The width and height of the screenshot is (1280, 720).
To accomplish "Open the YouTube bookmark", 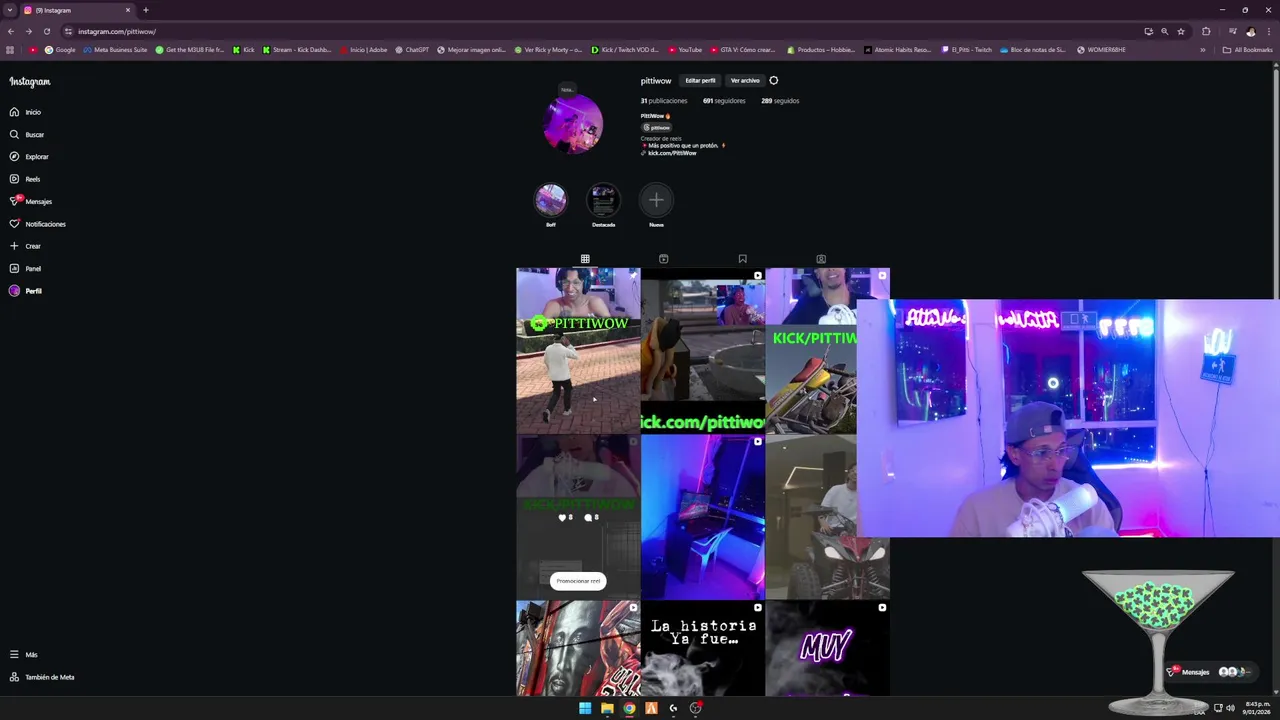I will 684,50.
